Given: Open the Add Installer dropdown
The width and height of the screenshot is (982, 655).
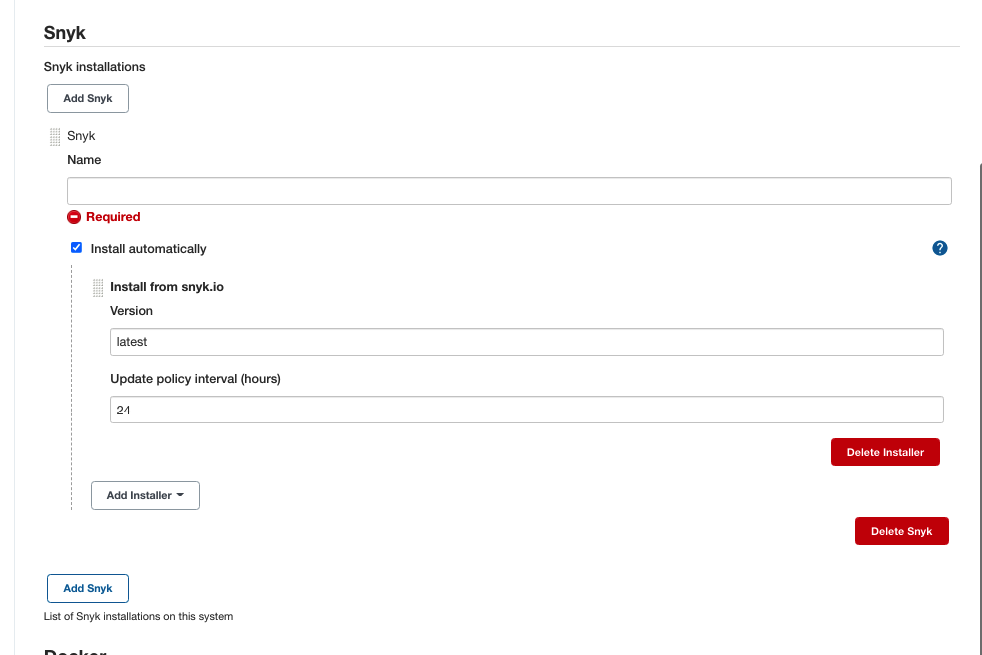Looking at the screenshot, I should tap(145, 495).
